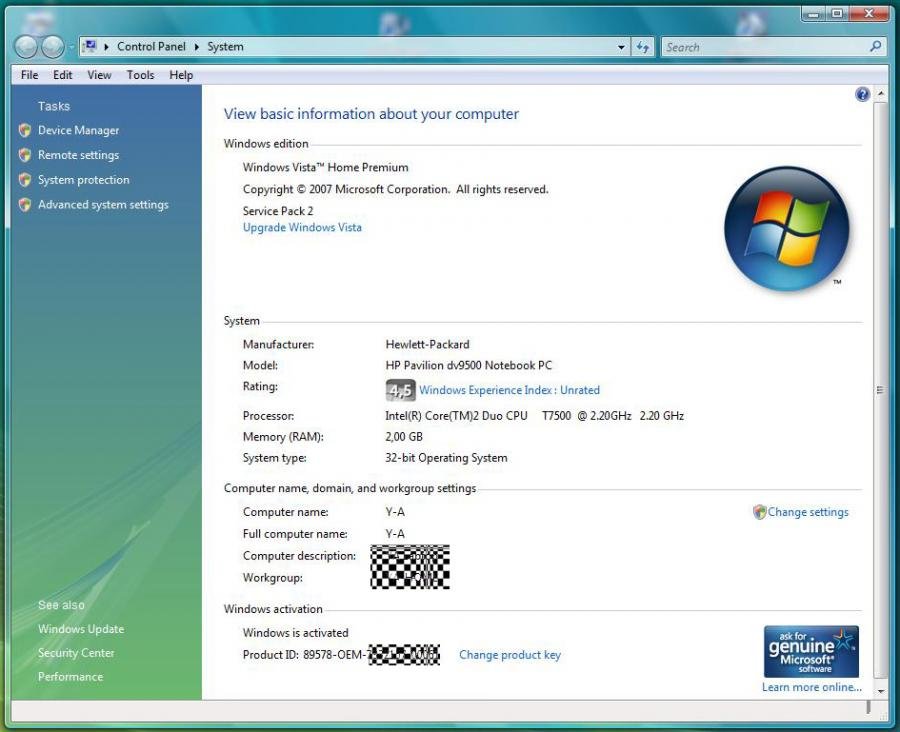Click the refresh icon beside address bar
900x732 pixels.
pyautogui.click(x=643, y=47)
